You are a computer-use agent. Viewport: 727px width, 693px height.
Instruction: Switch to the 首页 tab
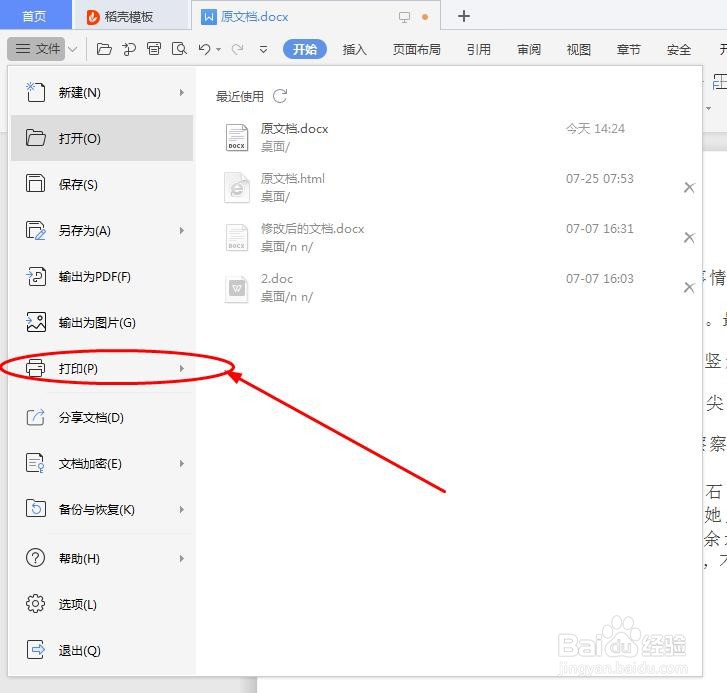(35, 16)
